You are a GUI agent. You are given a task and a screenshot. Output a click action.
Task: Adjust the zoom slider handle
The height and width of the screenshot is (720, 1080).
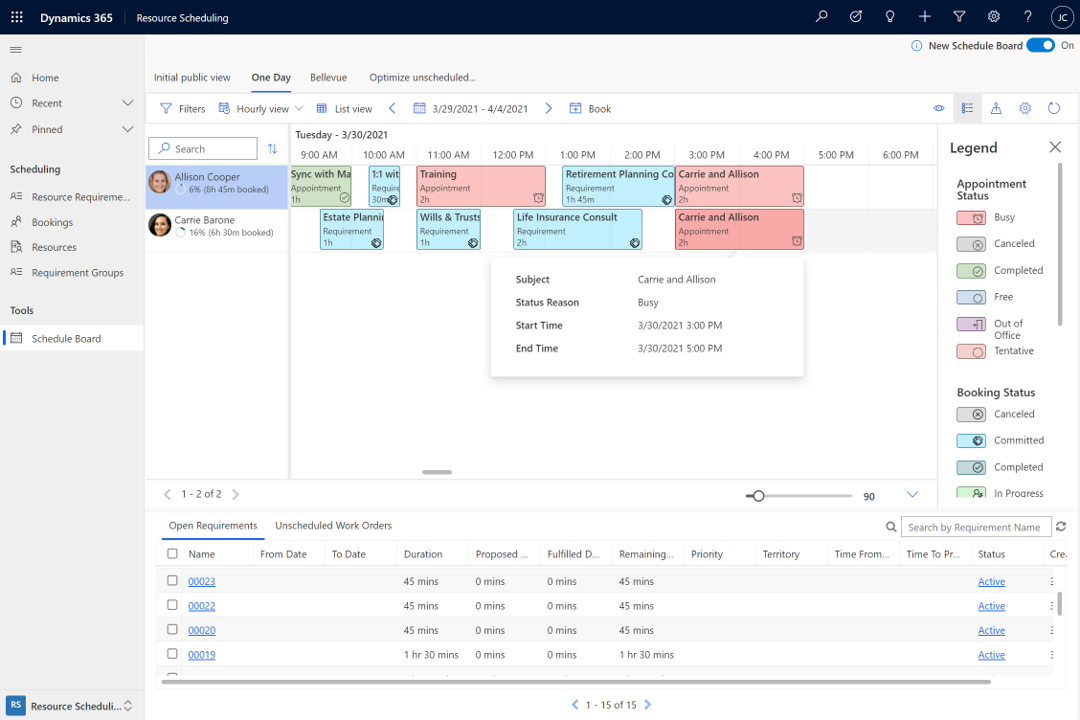tap(758, 496)
